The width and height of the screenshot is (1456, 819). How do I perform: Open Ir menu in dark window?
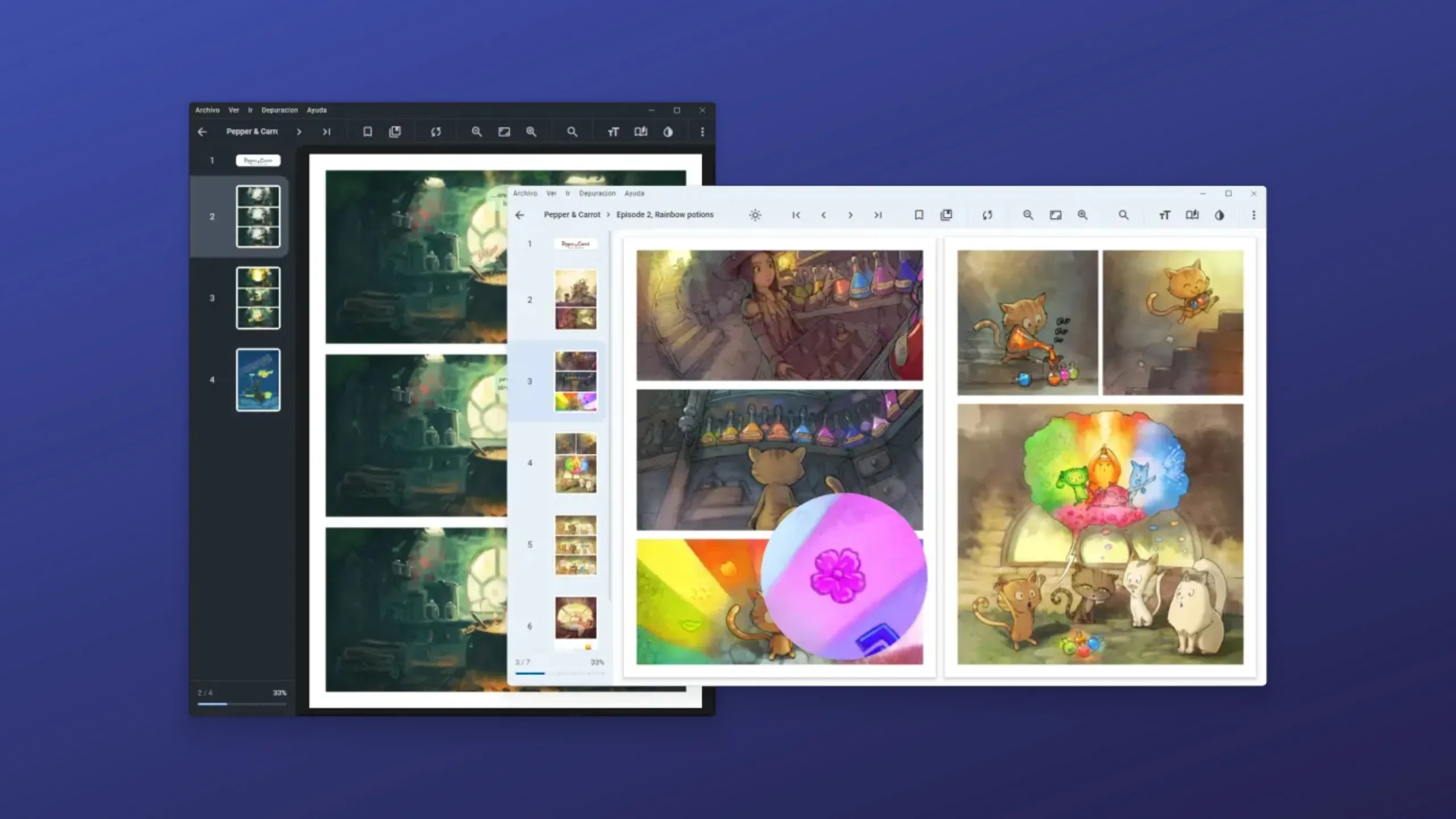click(250, 110)
